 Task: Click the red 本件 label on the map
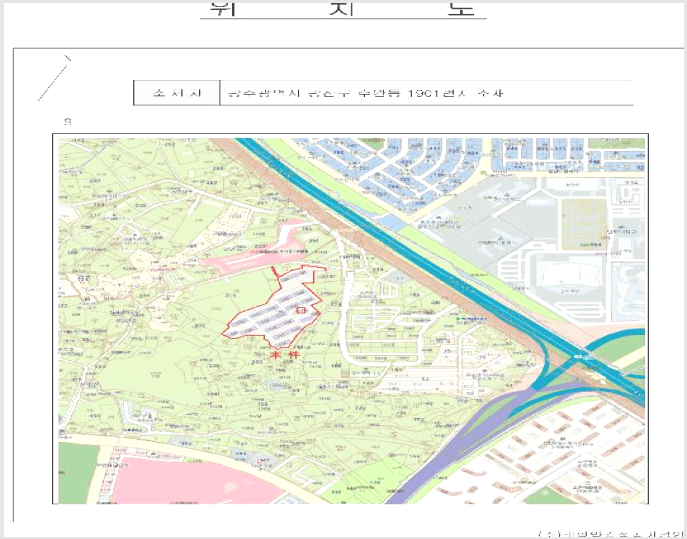tap(284, 354)
